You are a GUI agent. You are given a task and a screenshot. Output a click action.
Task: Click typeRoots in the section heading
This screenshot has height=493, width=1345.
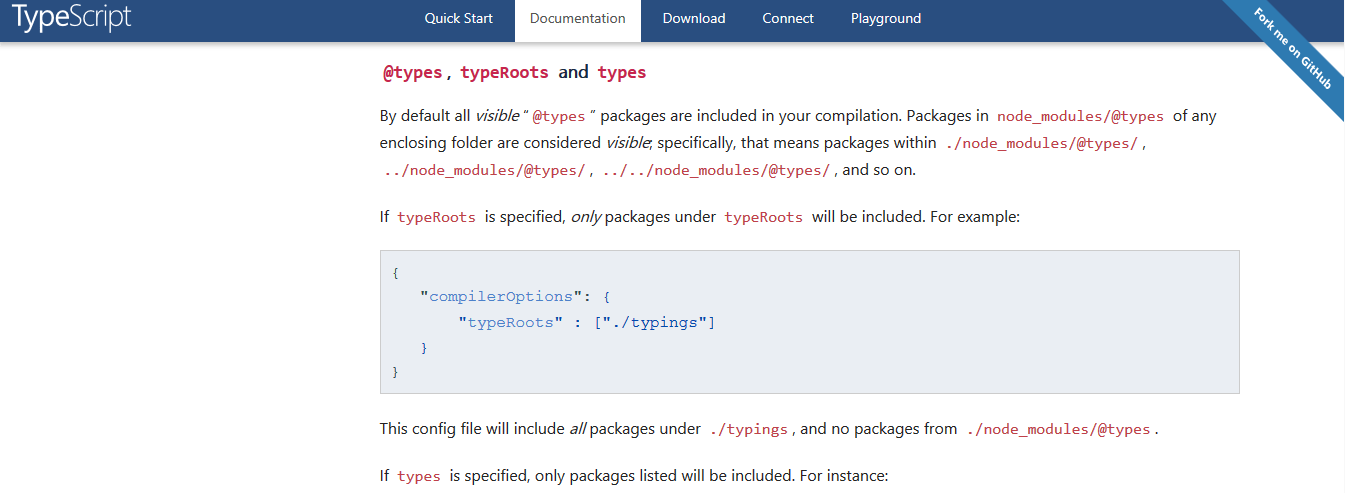tap(504, 73)
